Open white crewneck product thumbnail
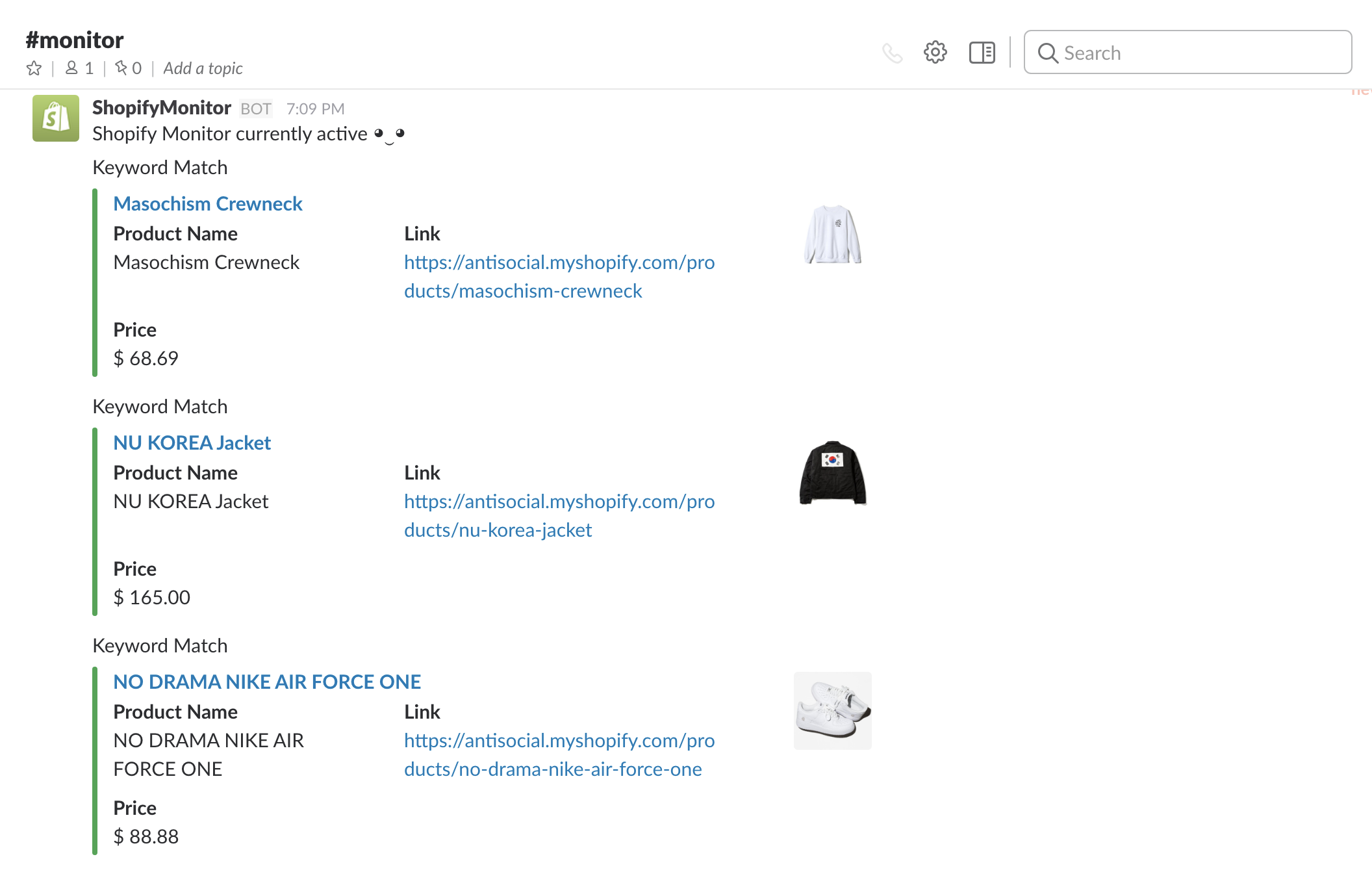 click(x=832, y=234)
